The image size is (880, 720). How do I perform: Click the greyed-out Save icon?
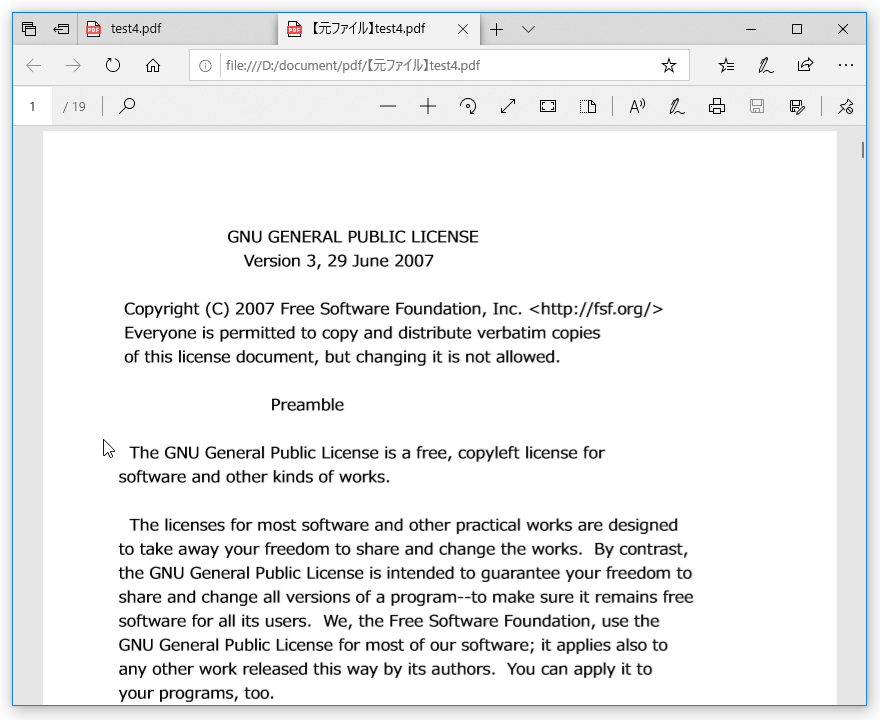[757, 106]
